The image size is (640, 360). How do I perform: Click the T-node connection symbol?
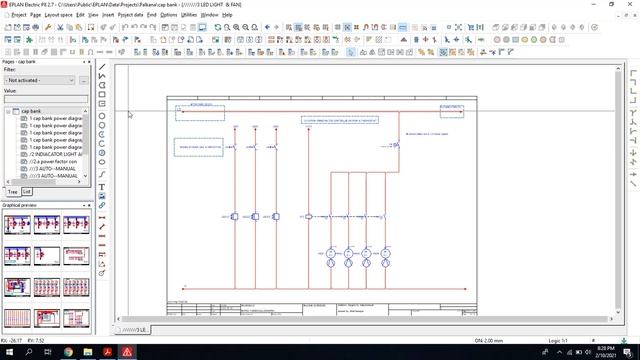(x=633, y=113)
